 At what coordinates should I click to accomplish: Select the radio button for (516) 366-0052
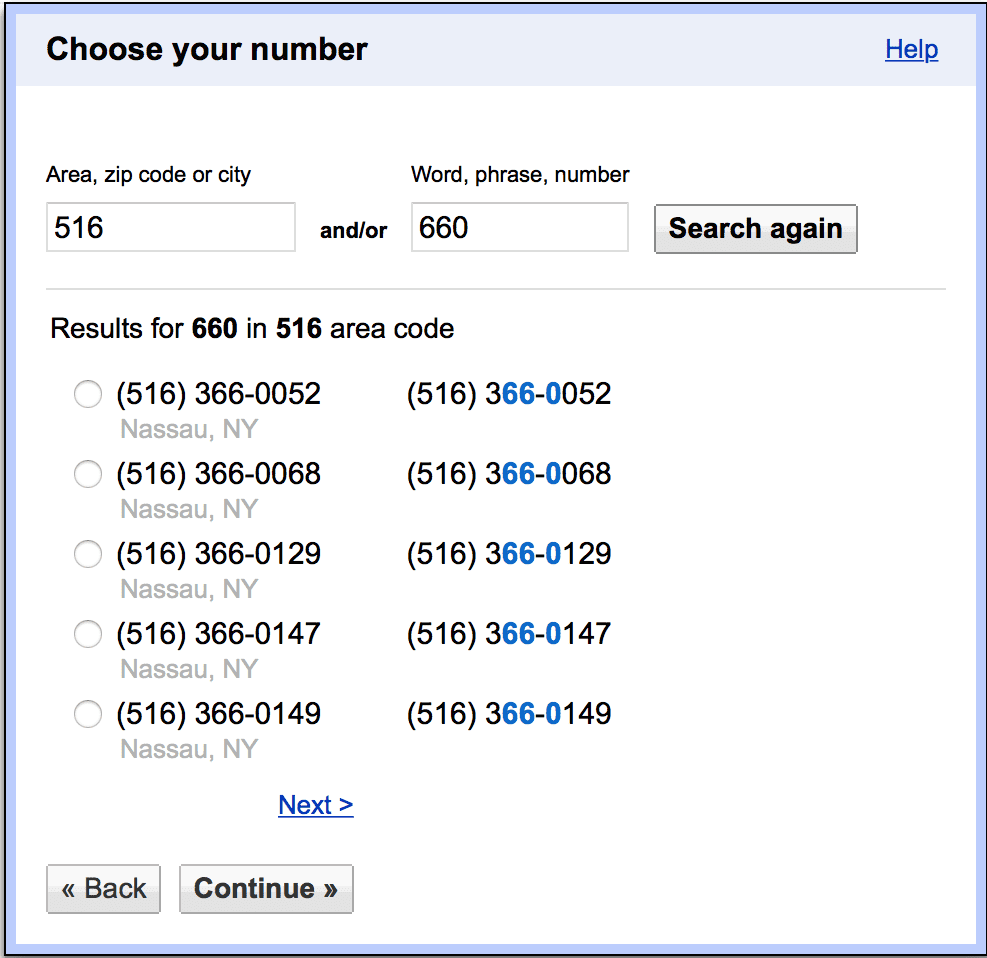(88, 394)
